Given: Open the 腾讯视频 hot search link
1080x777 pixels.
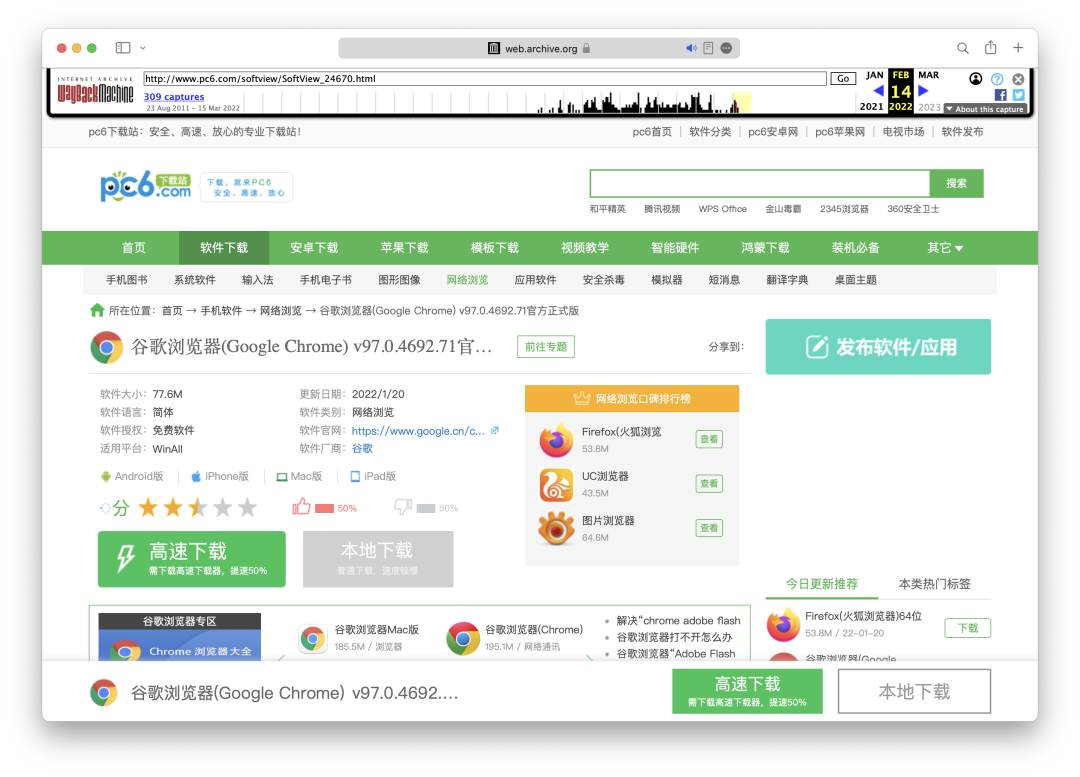Looking at the screenshot, I should click(x=662, y=209).
